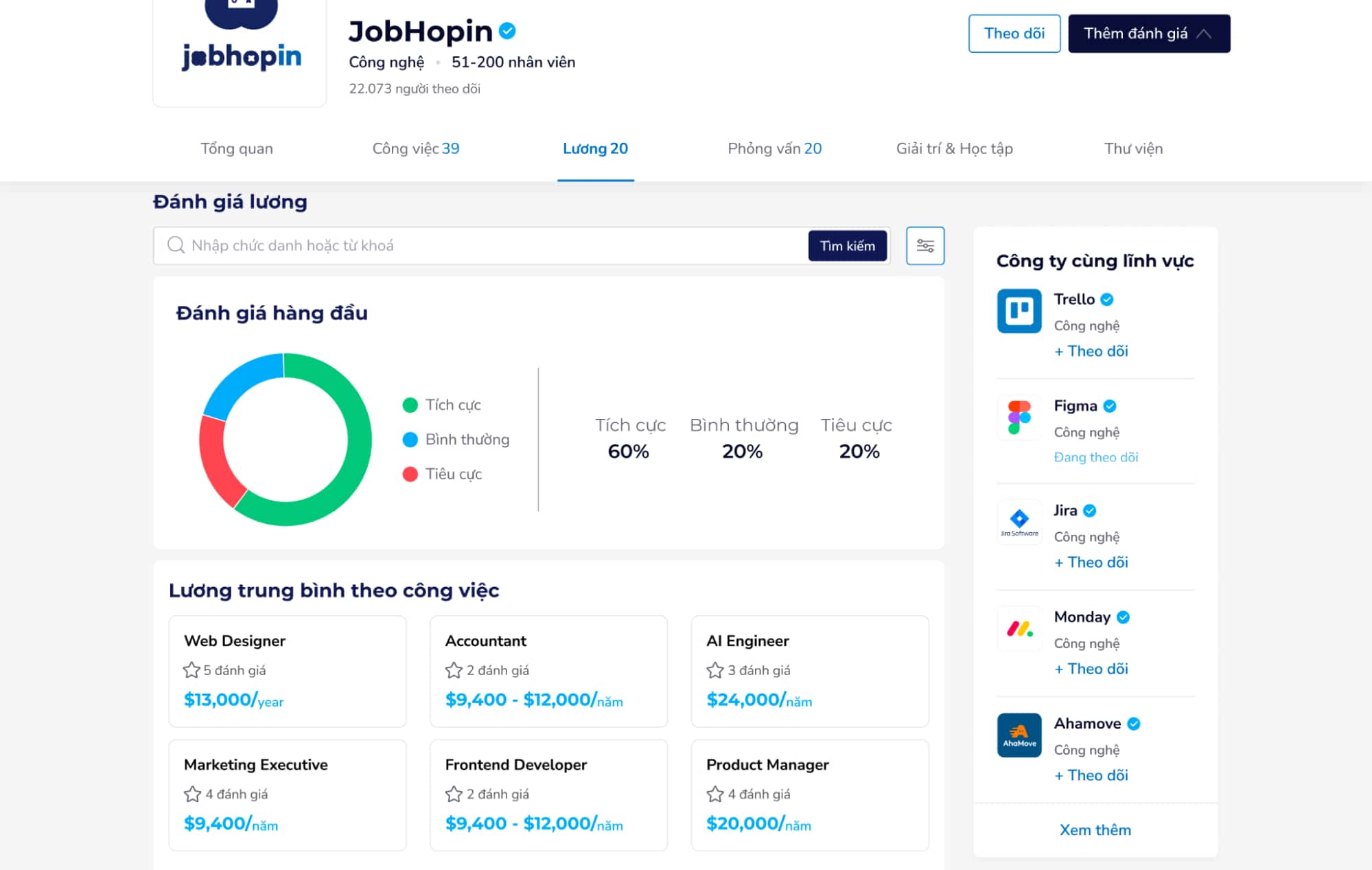Screen dimensions: 1372x870
Task: Click Monday verified badge
Action: 1123,617
